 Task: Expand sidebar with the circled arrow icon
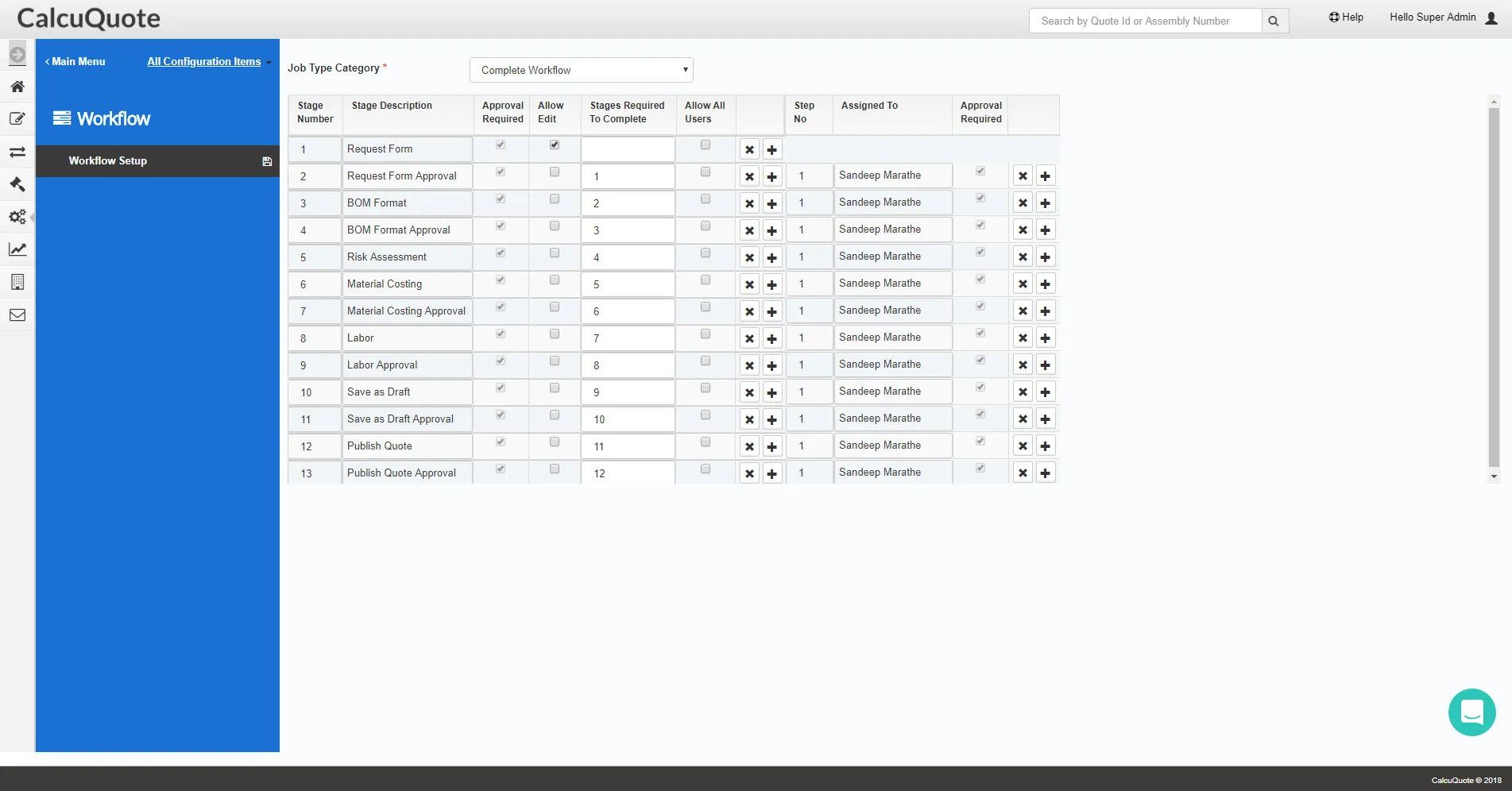click(x=17, y=54)
